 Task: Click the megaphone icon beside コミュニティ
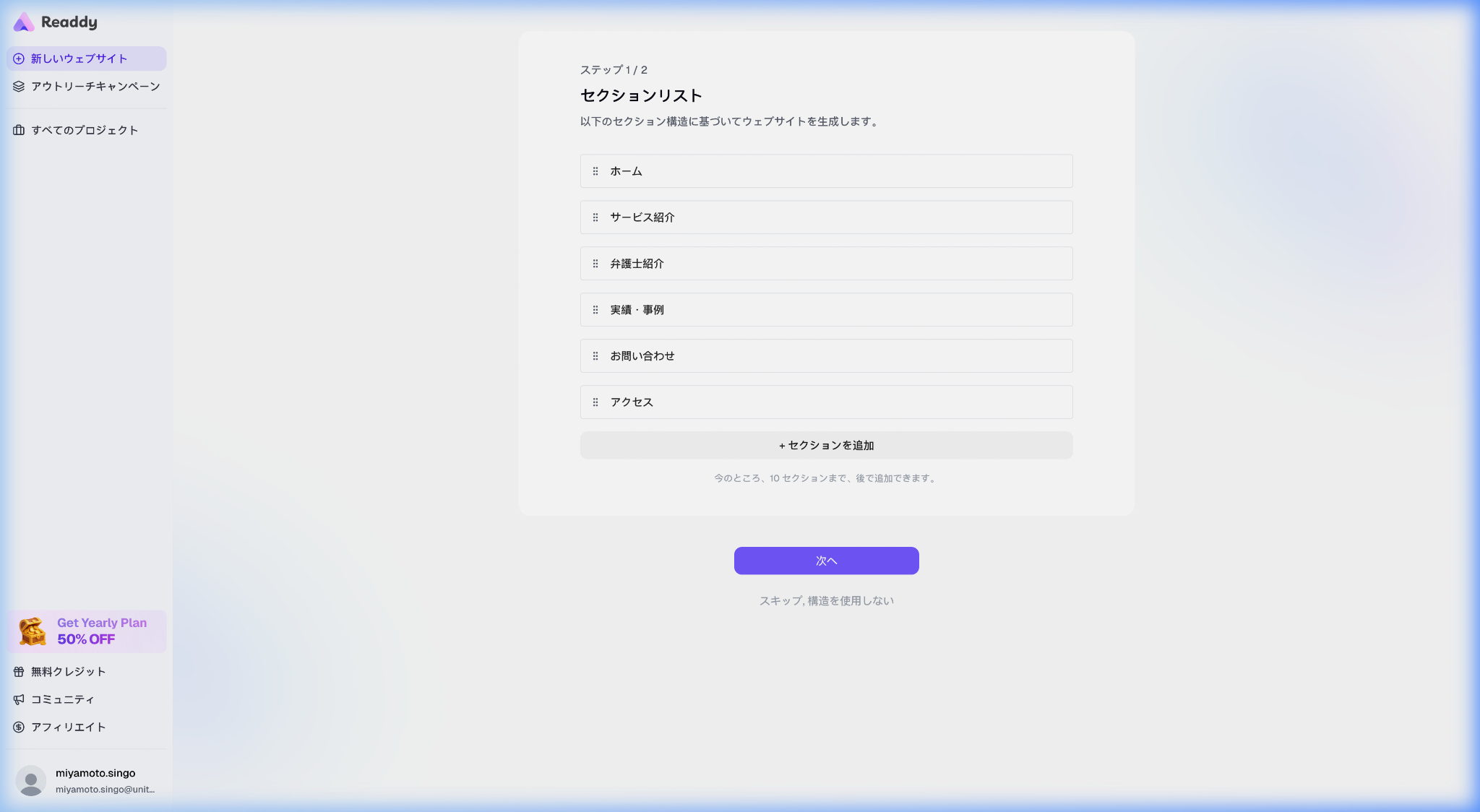pos(19,699)
